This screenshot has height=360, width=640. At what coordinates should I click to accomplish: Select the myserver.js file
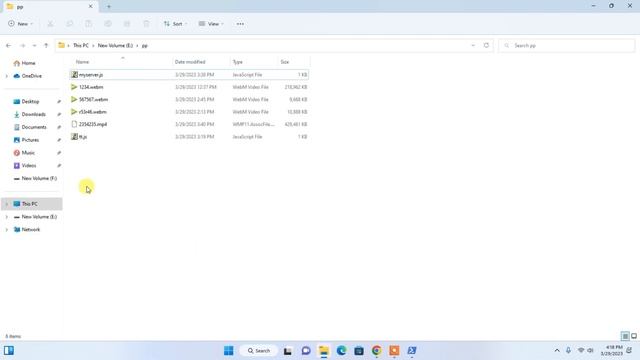point(189,75)
